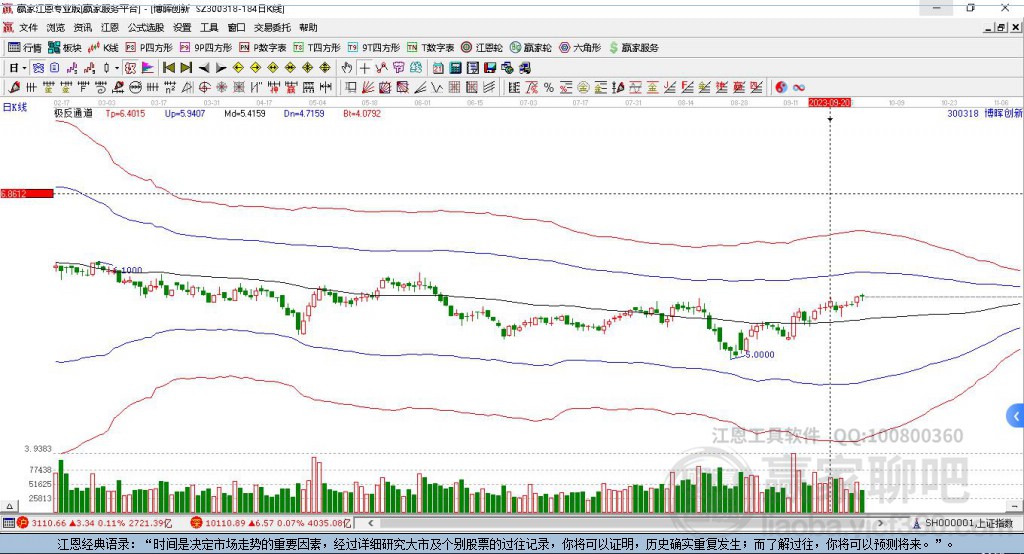Open the 公式选股 menu
Screen dimensions: 1024x554
[x=146, y=27]
